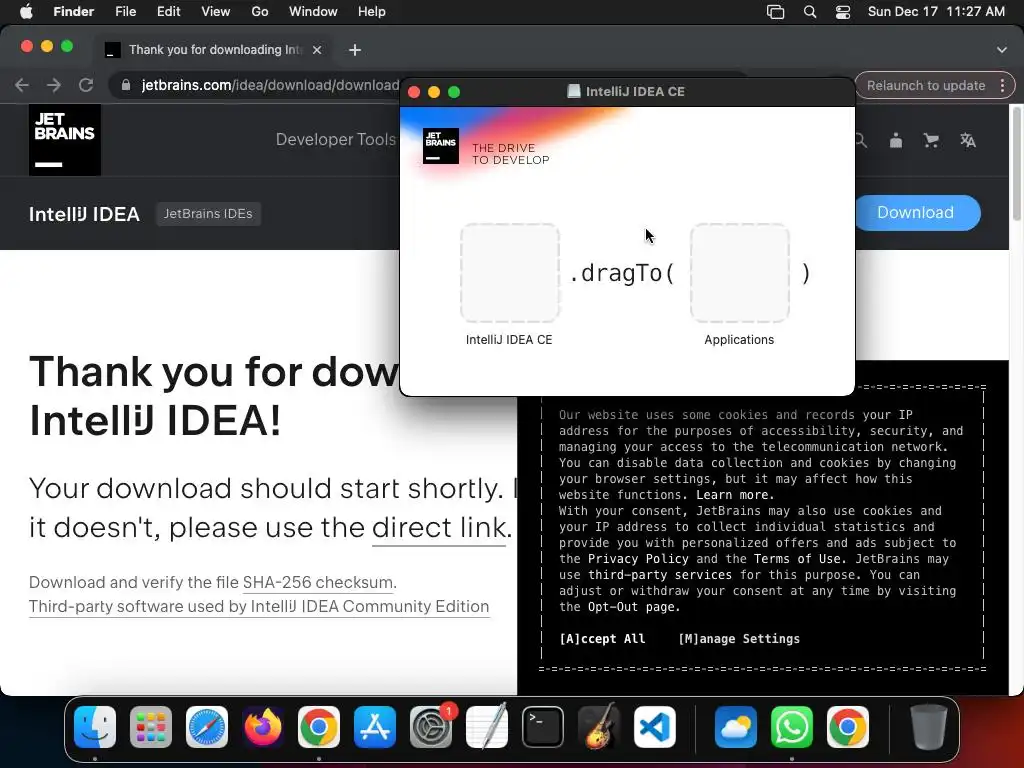Open Finder from the Dock

95,727
